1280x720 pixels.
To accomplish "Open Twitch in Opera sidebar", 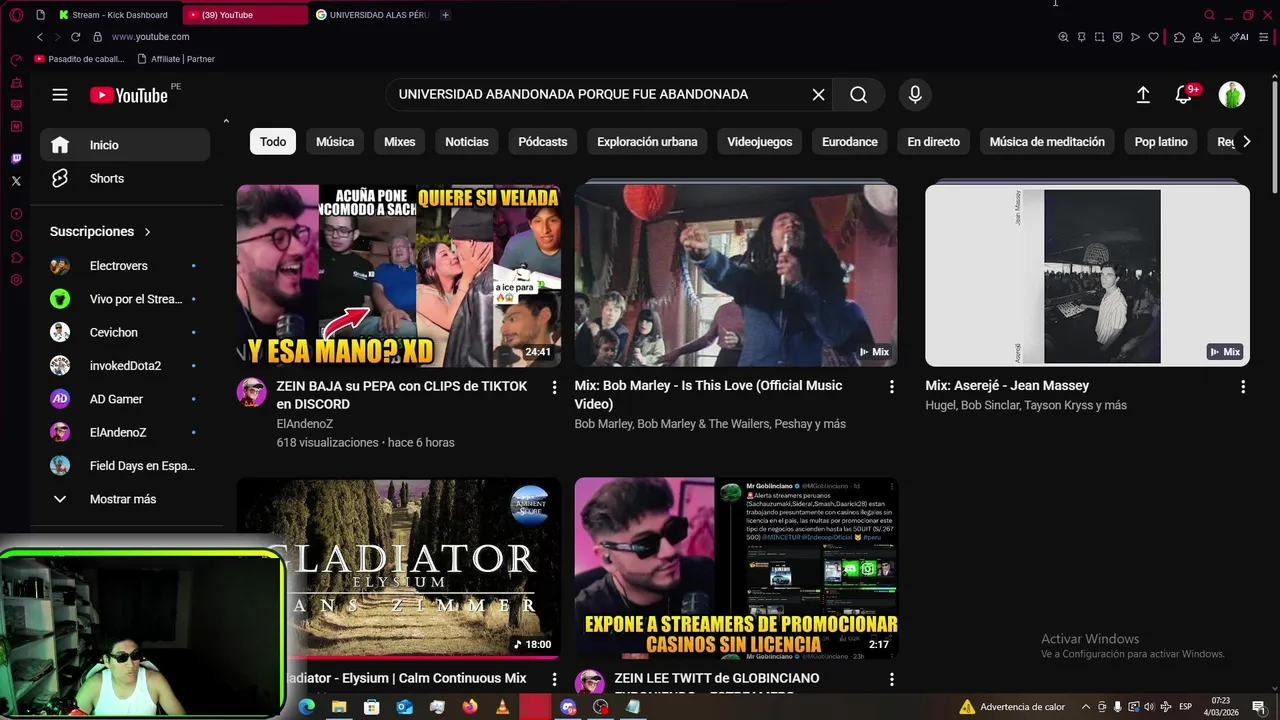I will click(x=16, y=159).
